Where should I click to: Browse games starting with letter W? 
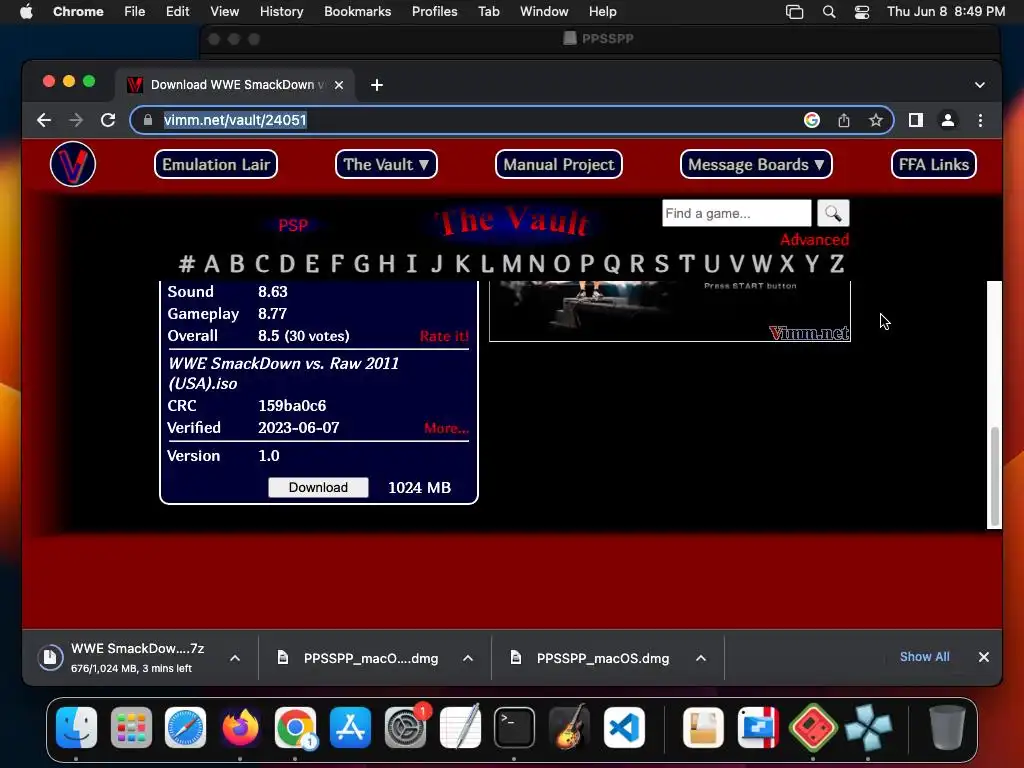pos(761,264)
